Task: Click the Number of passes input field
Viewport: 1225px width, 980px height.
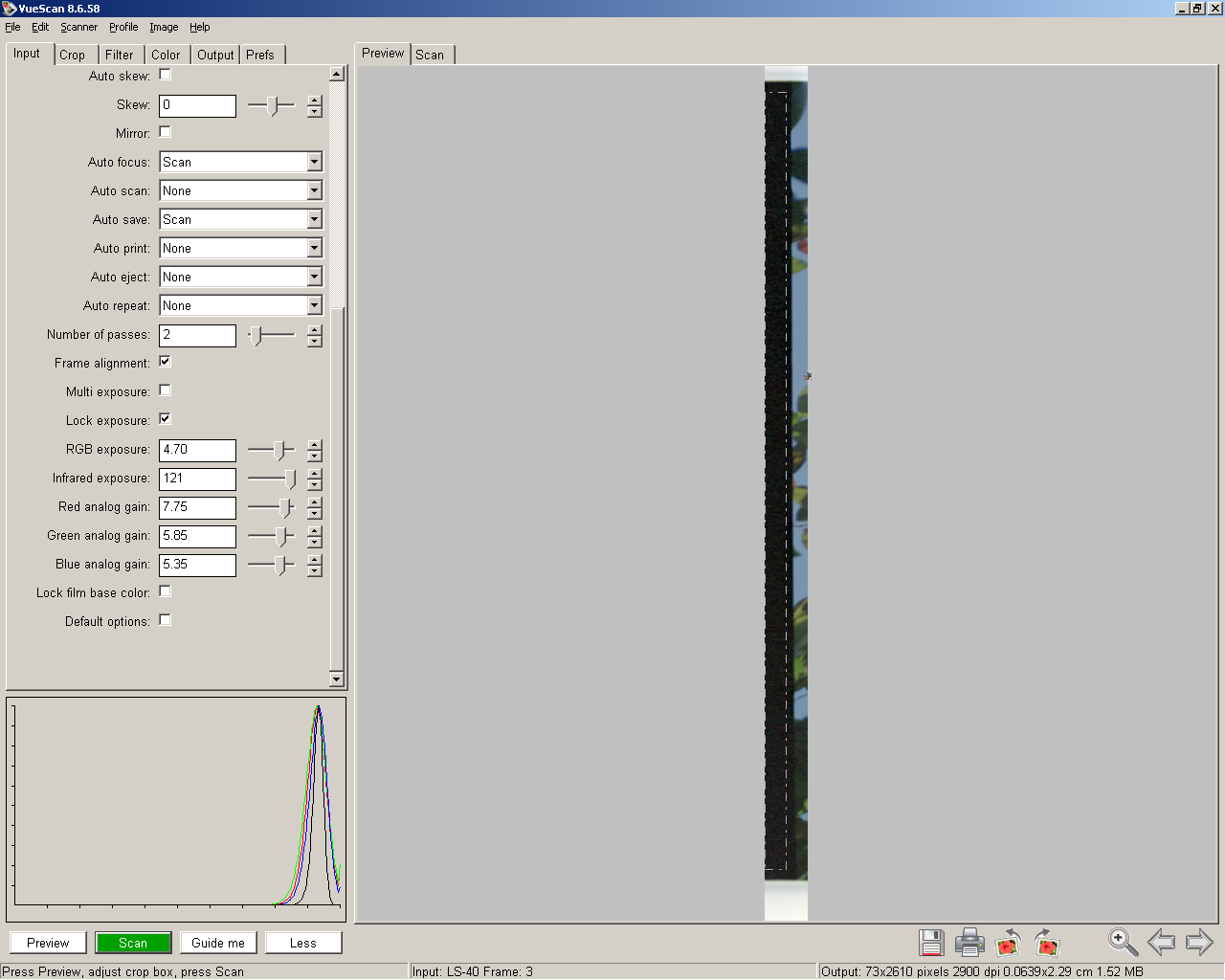Action: point(197,335)
